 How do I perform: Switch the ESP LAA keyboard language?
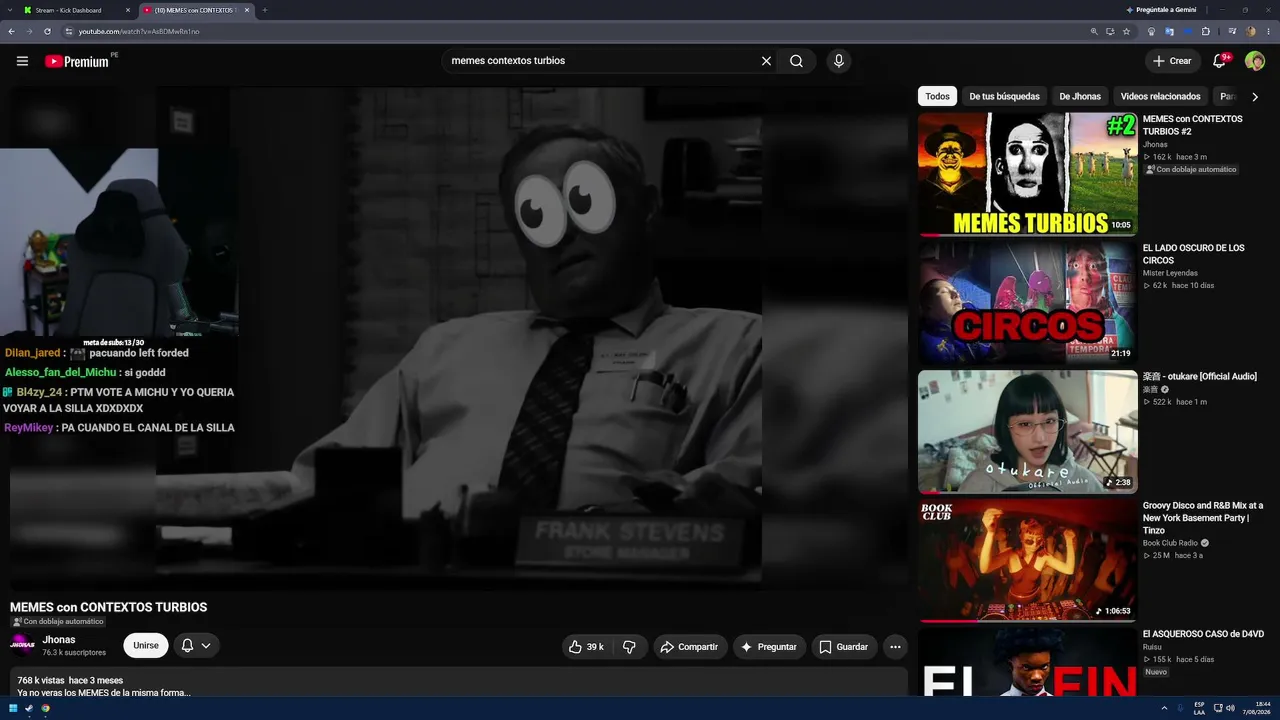pos(1199,708)
